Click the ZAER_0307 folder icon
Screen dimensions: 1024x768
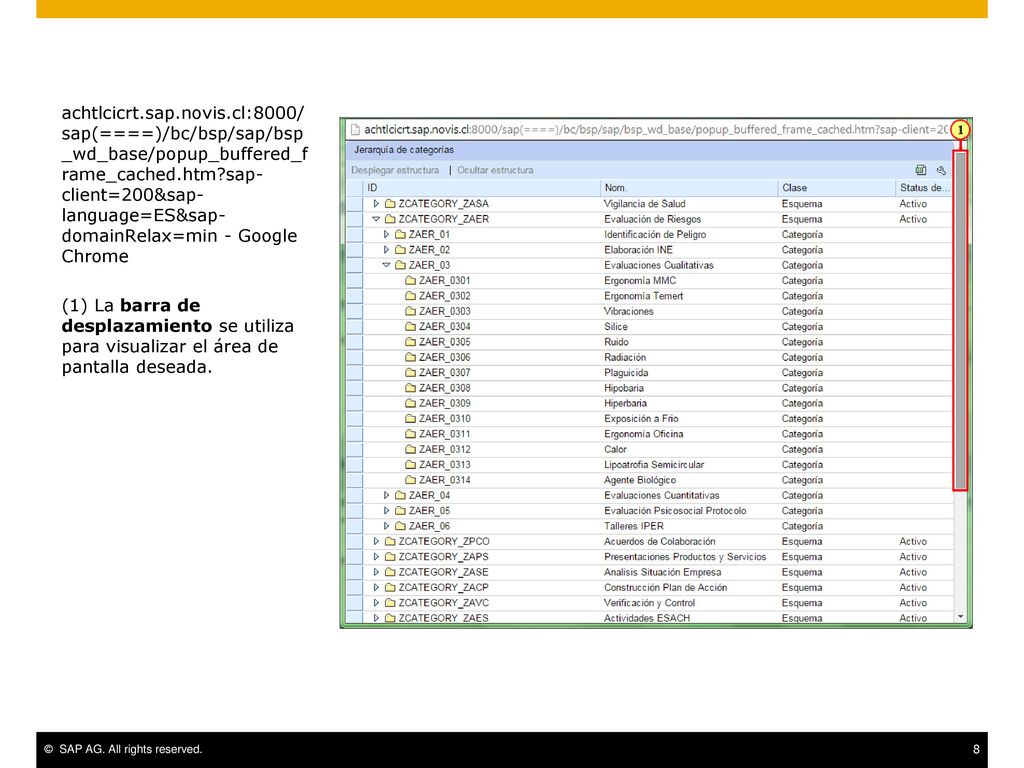(410, 372)
